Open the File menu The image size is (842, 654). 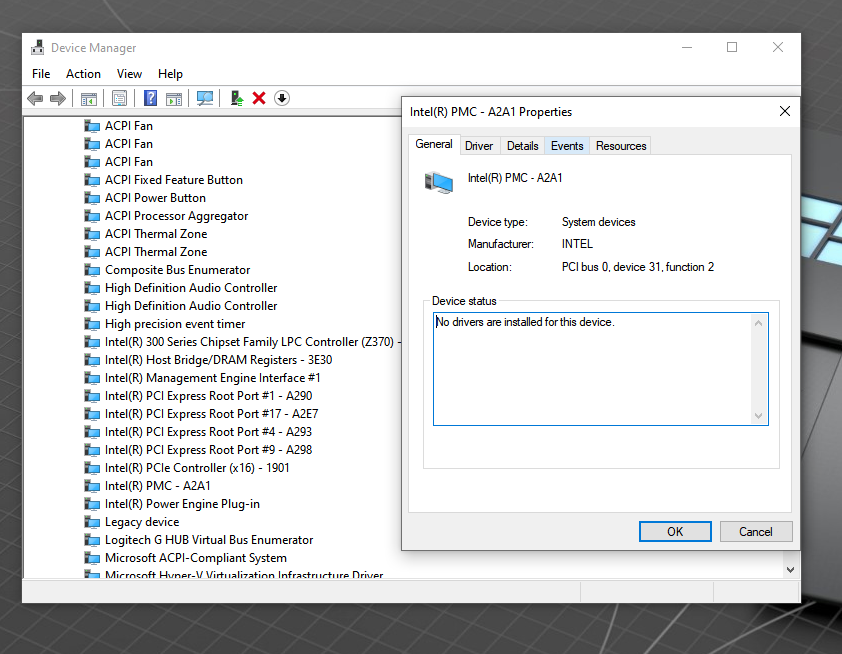41,74
